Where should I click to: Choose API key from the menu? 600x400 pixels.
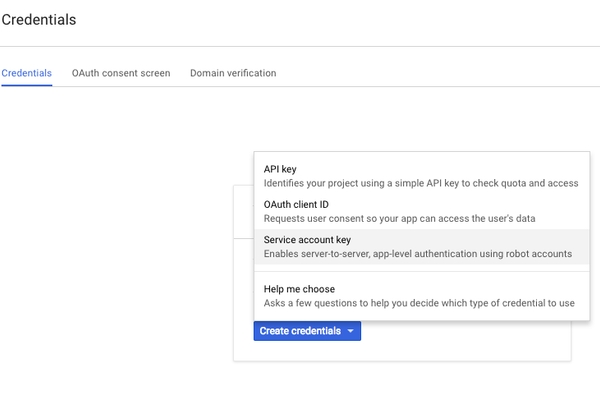[x=280, y=169]
